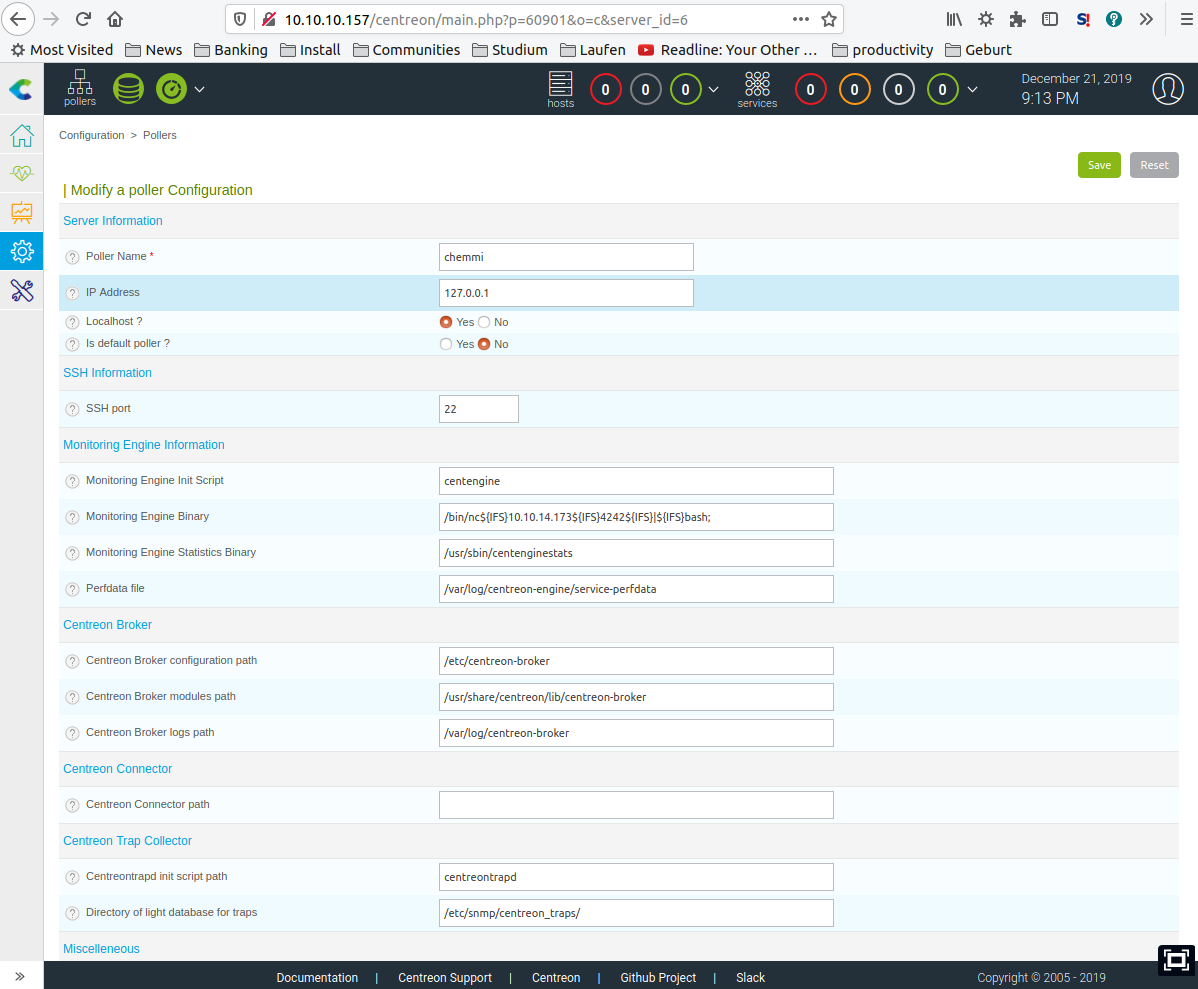Click help icon beside Monitoring Engine Binary
This screenshot has height=989, width=1198.
coord(72,517)
